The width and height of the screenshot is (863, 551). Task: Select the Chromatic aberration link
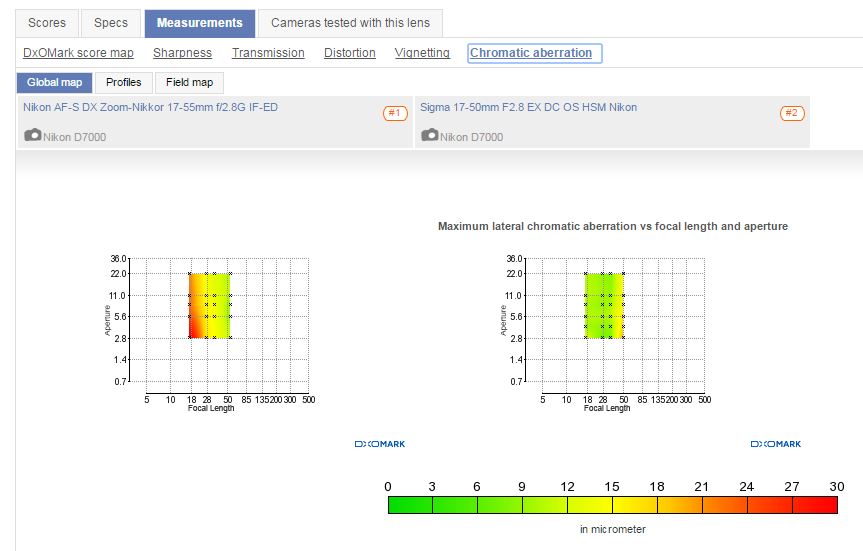[531, 53]
